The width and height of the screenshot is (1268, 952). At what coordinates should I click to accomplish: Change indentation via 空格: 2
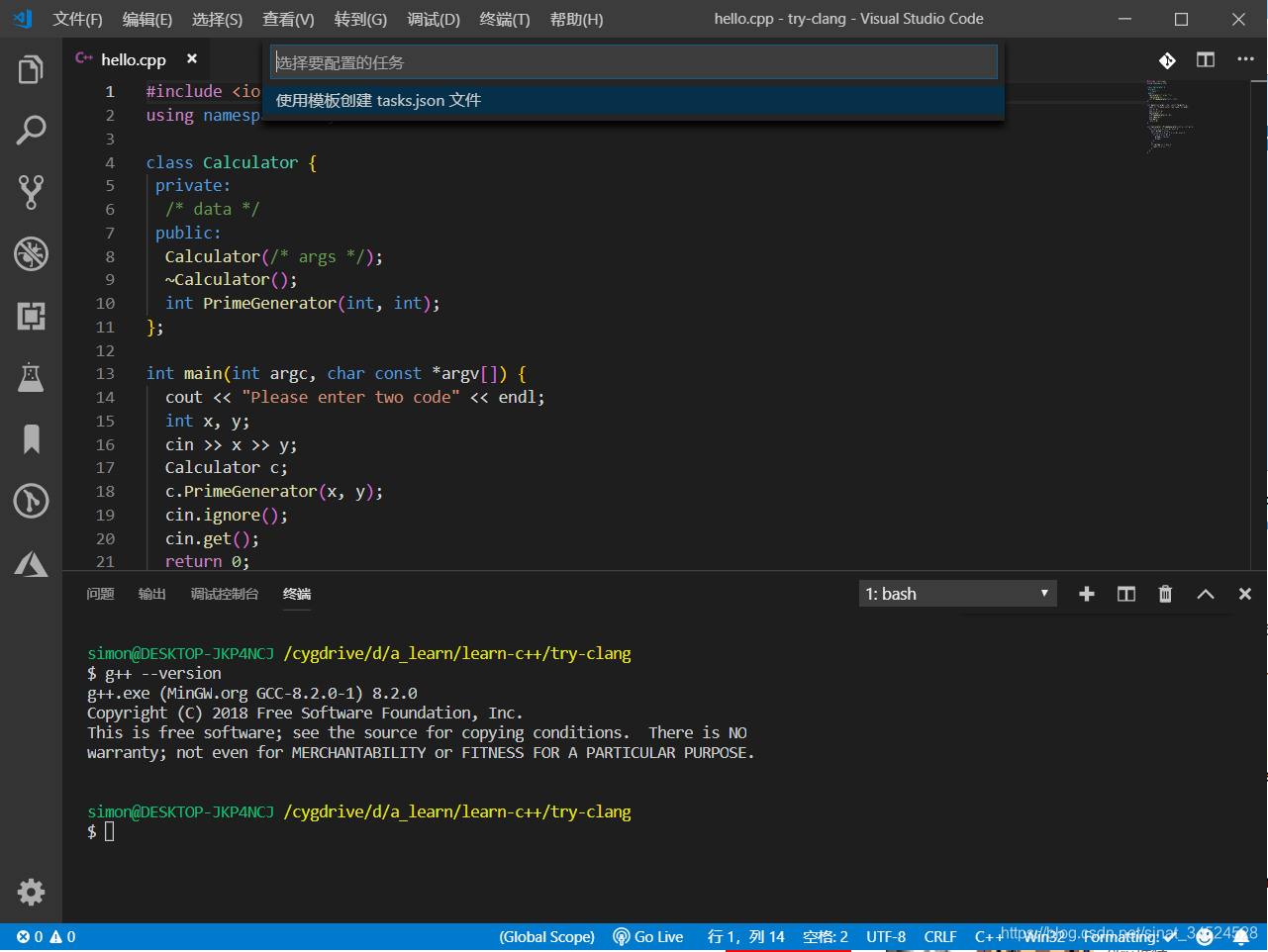coord(826,936)
